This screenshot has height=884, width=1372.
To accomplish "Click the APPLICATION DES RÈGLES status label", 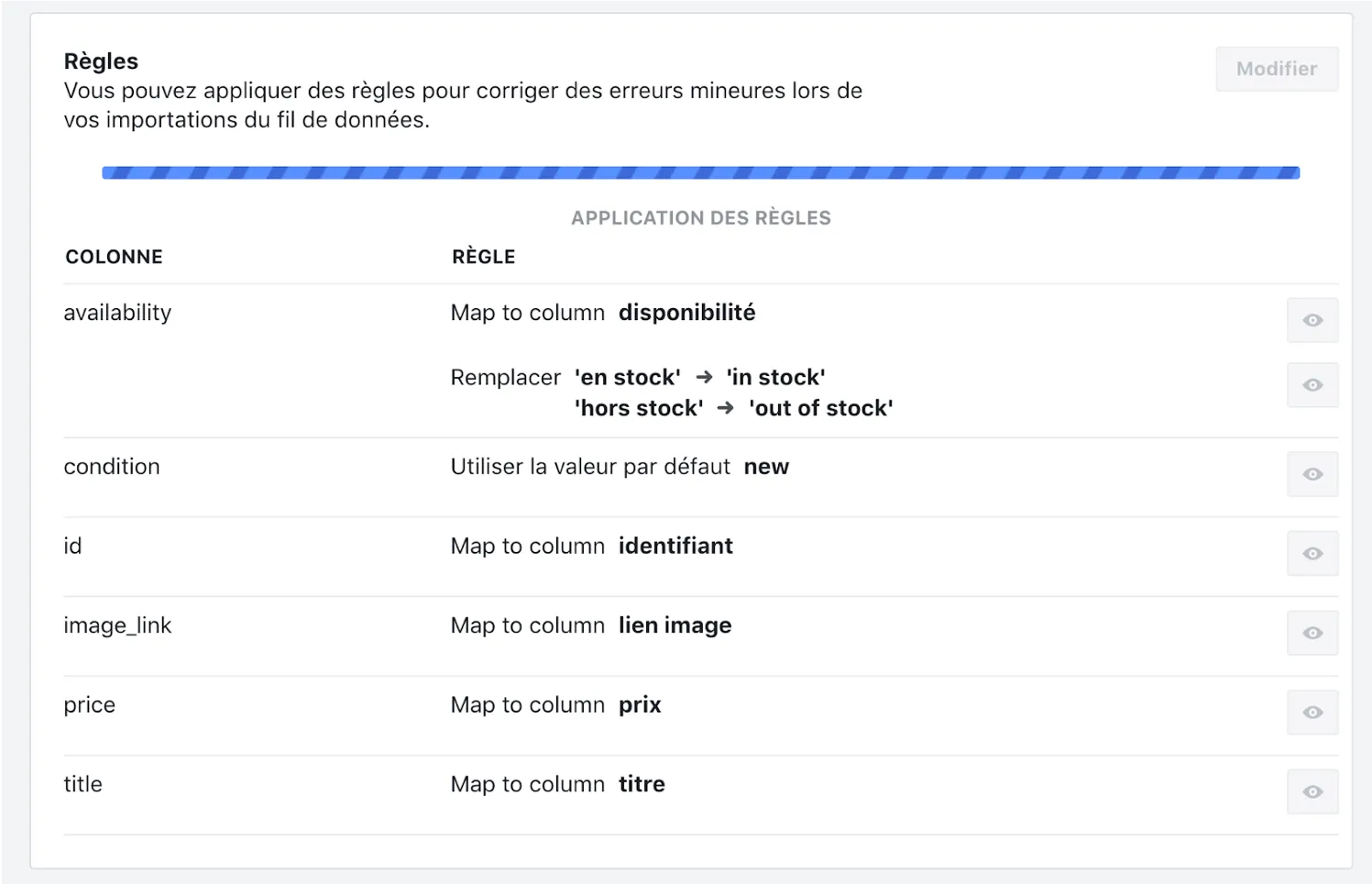I will (700, 218).
